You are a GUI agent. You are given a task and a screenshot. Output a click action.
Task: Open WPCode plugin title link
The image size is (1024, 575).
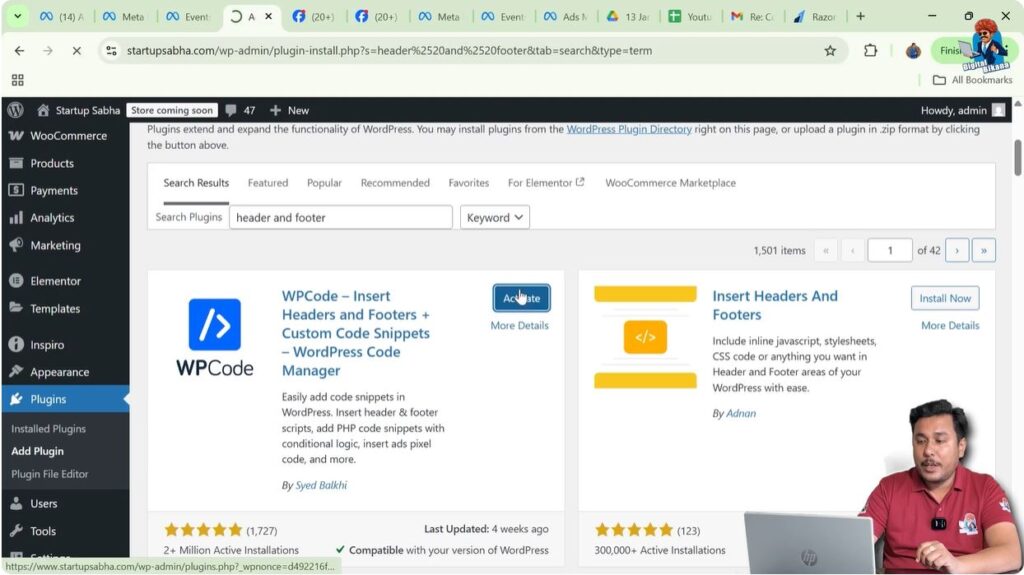(x=356, y=333)
